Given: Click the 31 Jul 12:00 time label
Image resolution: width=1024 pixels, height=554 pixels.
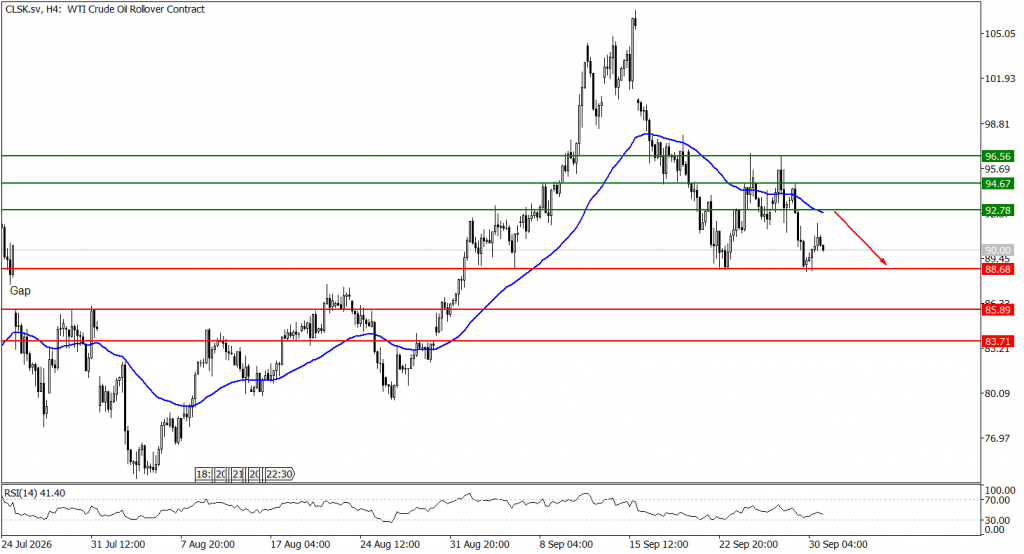Looking at the screenshot, I should coord(118,544).
